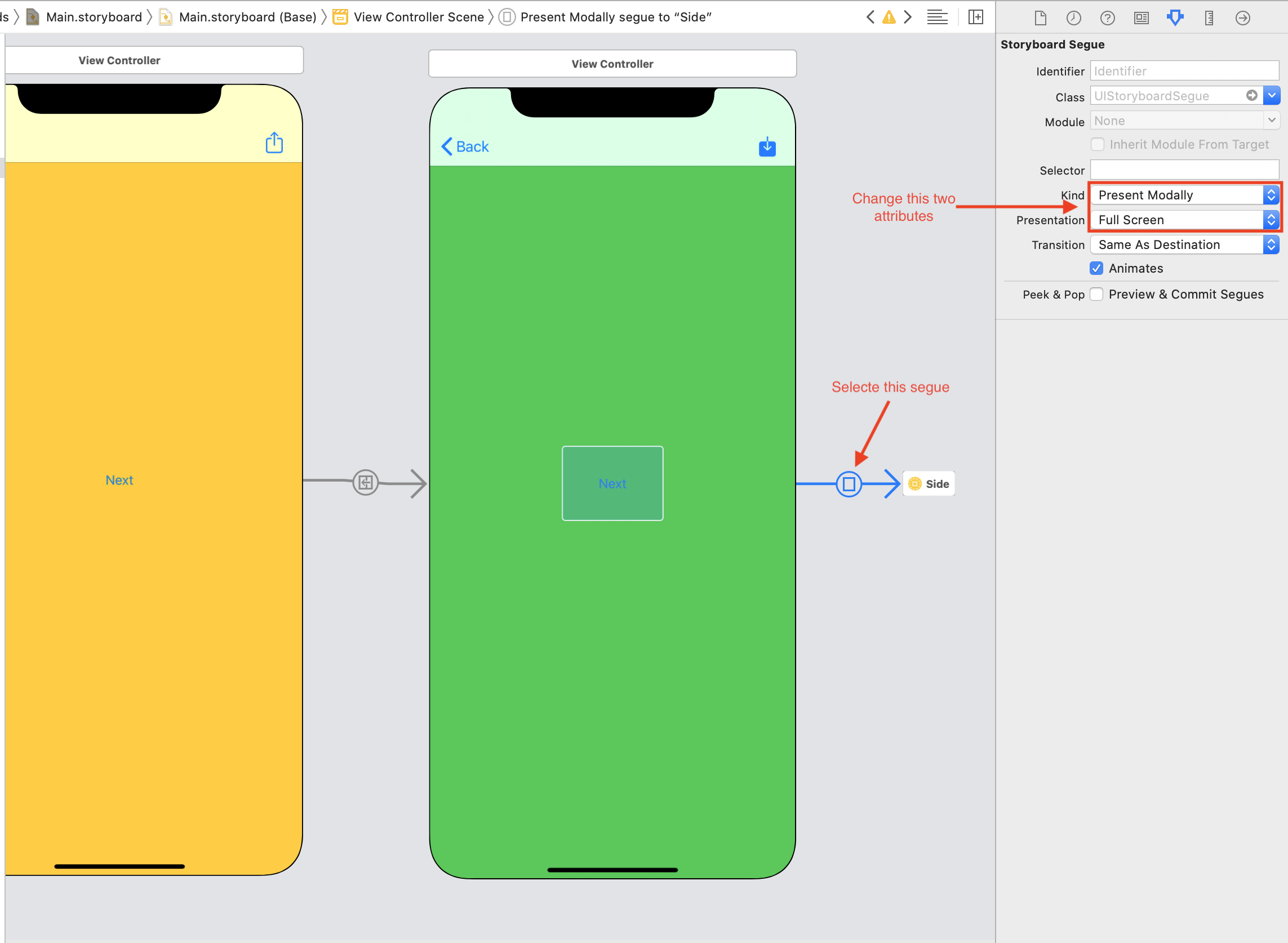This screenshot has height=943, width=1288.
Task: Click the download icon on green controller
Action: (x=767, y=147)
